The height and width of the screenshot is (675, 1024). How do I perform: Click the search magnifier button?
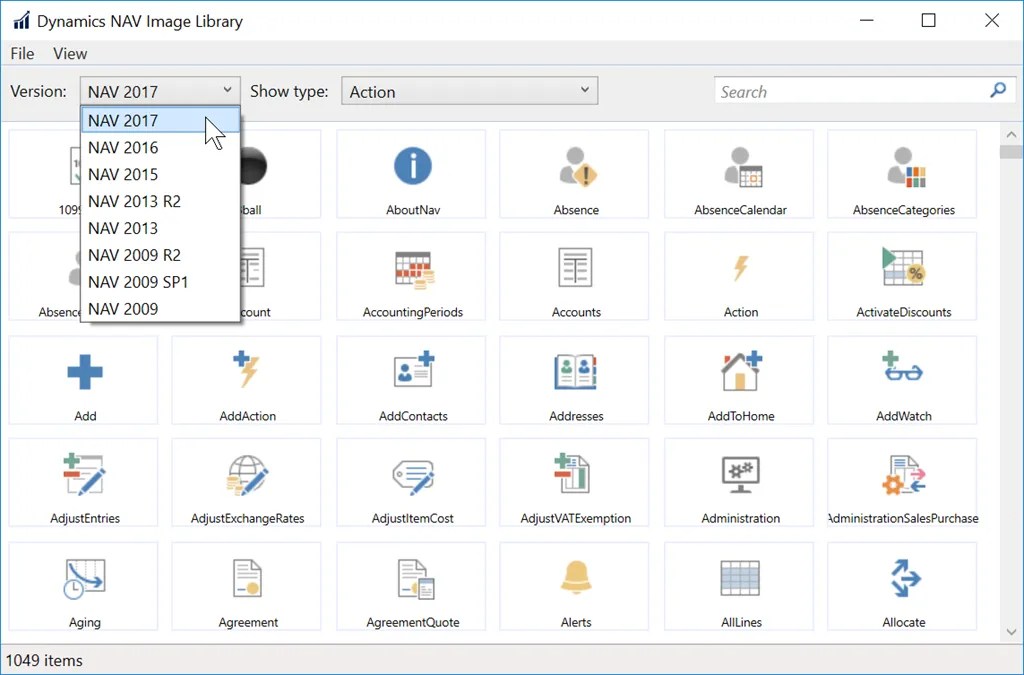(998, 90)
